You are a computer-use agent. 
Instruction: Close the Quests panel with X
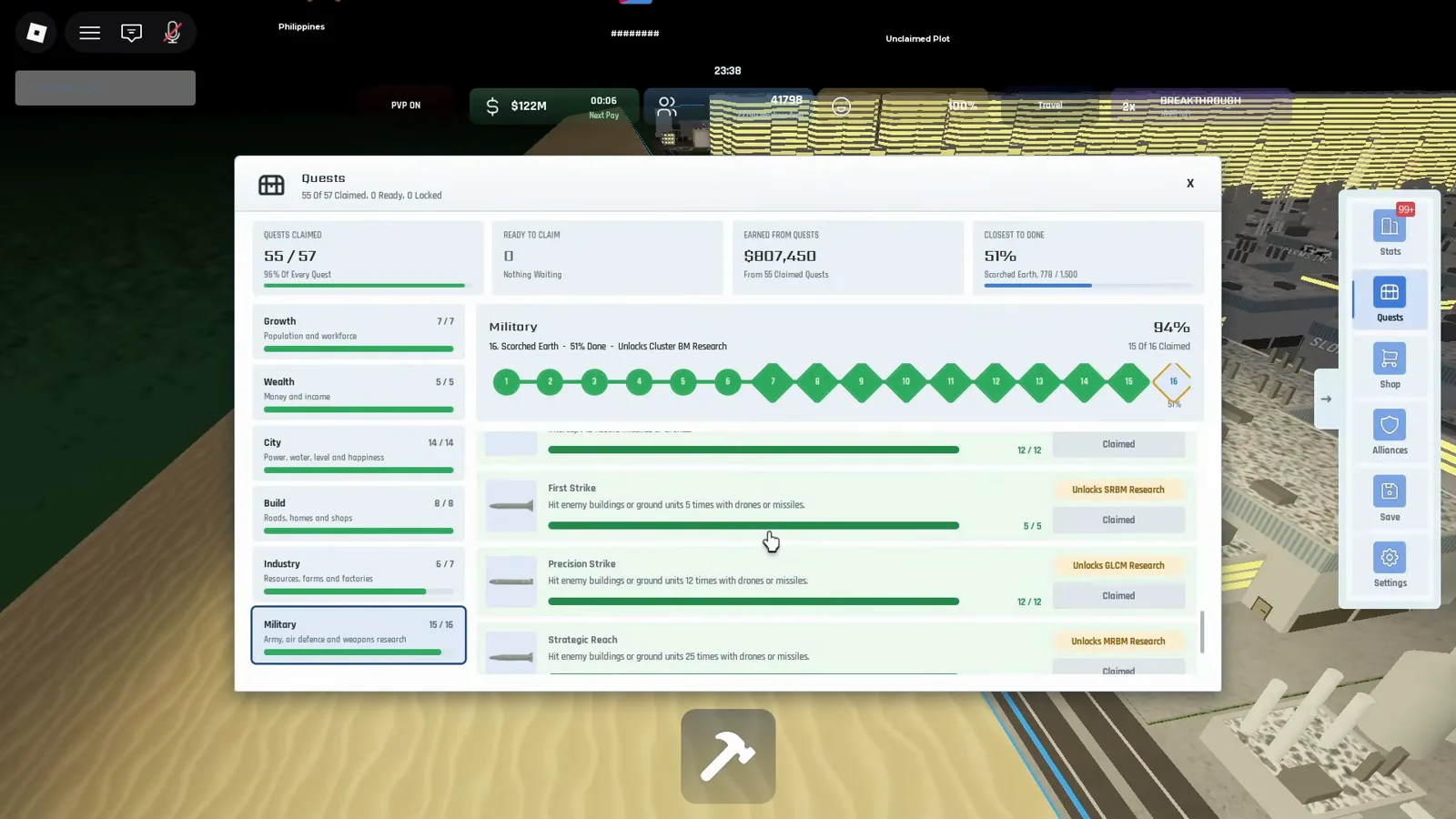tap(1189, 183)
